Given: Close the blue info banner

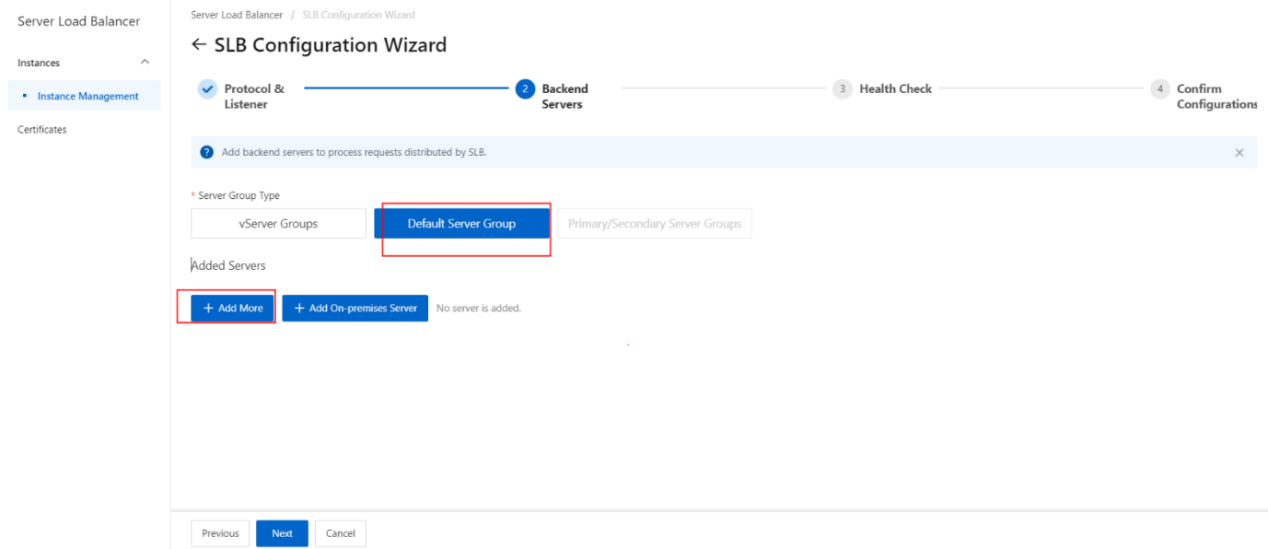Looking at the screenshot, I should pyautogui.click(x=1239, y=153).
